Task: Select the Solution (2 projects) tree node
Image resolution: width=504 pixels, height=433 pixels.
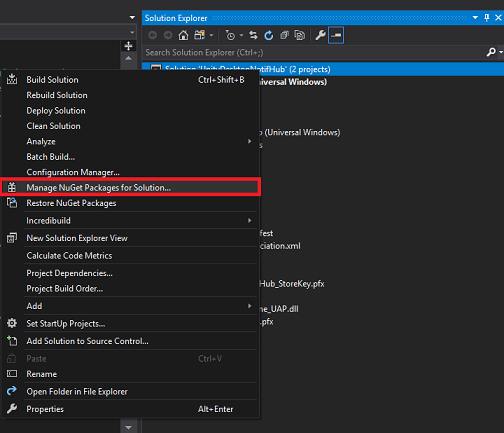Action: click(x=323, y=69)
